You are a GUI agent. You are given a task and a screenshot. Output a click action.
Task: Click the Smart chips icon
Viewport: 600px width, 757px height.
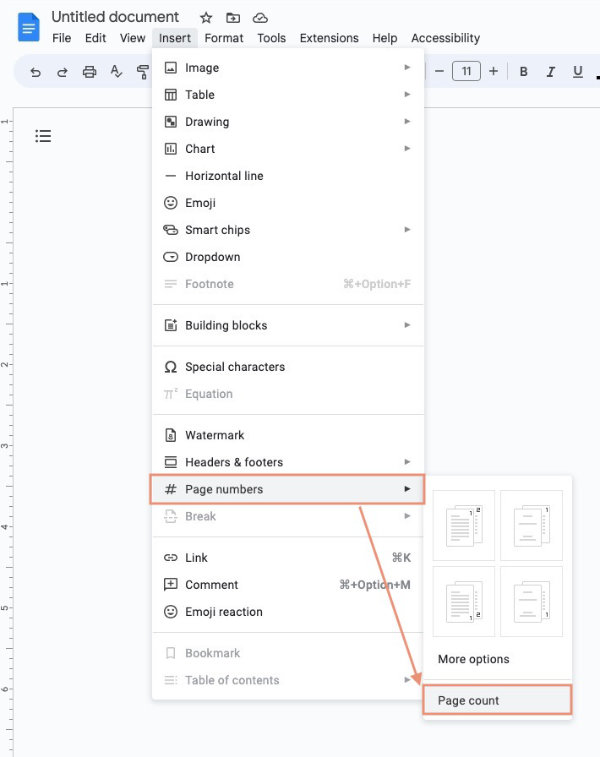tap(170, 230)
